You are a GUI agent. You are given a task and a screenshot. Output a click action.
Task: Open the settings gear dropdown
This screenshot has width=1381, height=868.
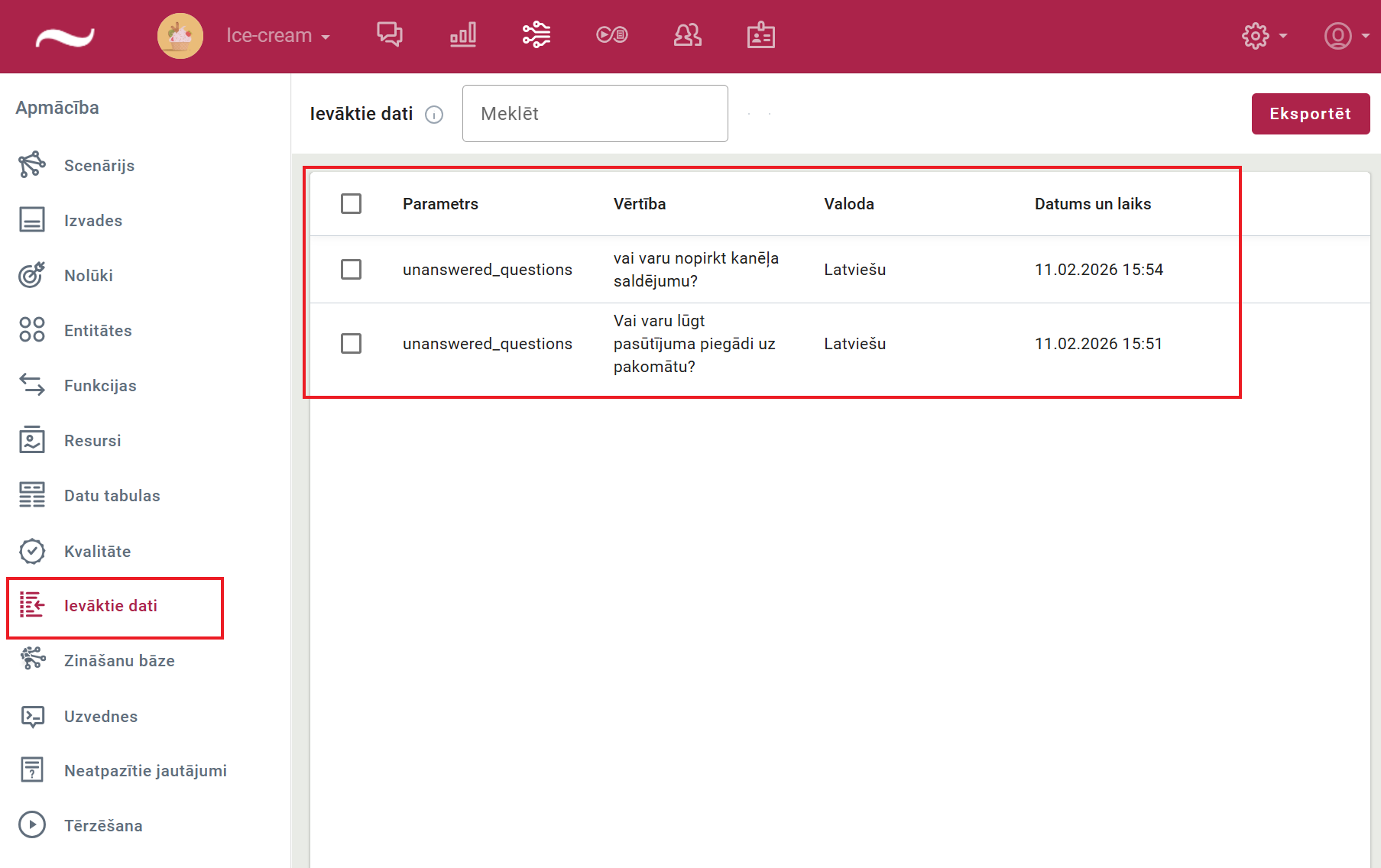(1264, 36)
